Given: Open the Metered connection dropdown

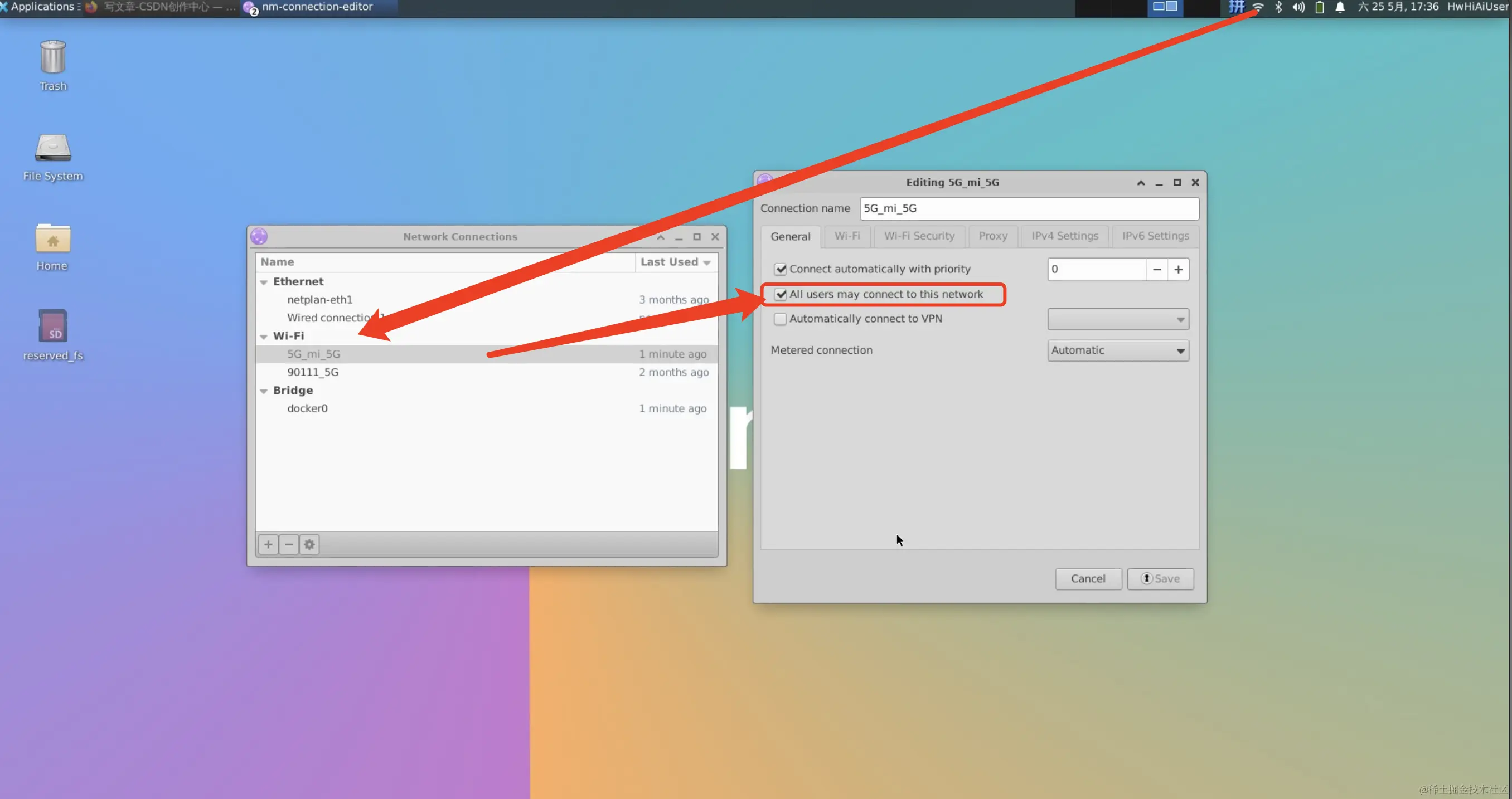Looking at the screenshot, I should click(x=1118, y=350).
